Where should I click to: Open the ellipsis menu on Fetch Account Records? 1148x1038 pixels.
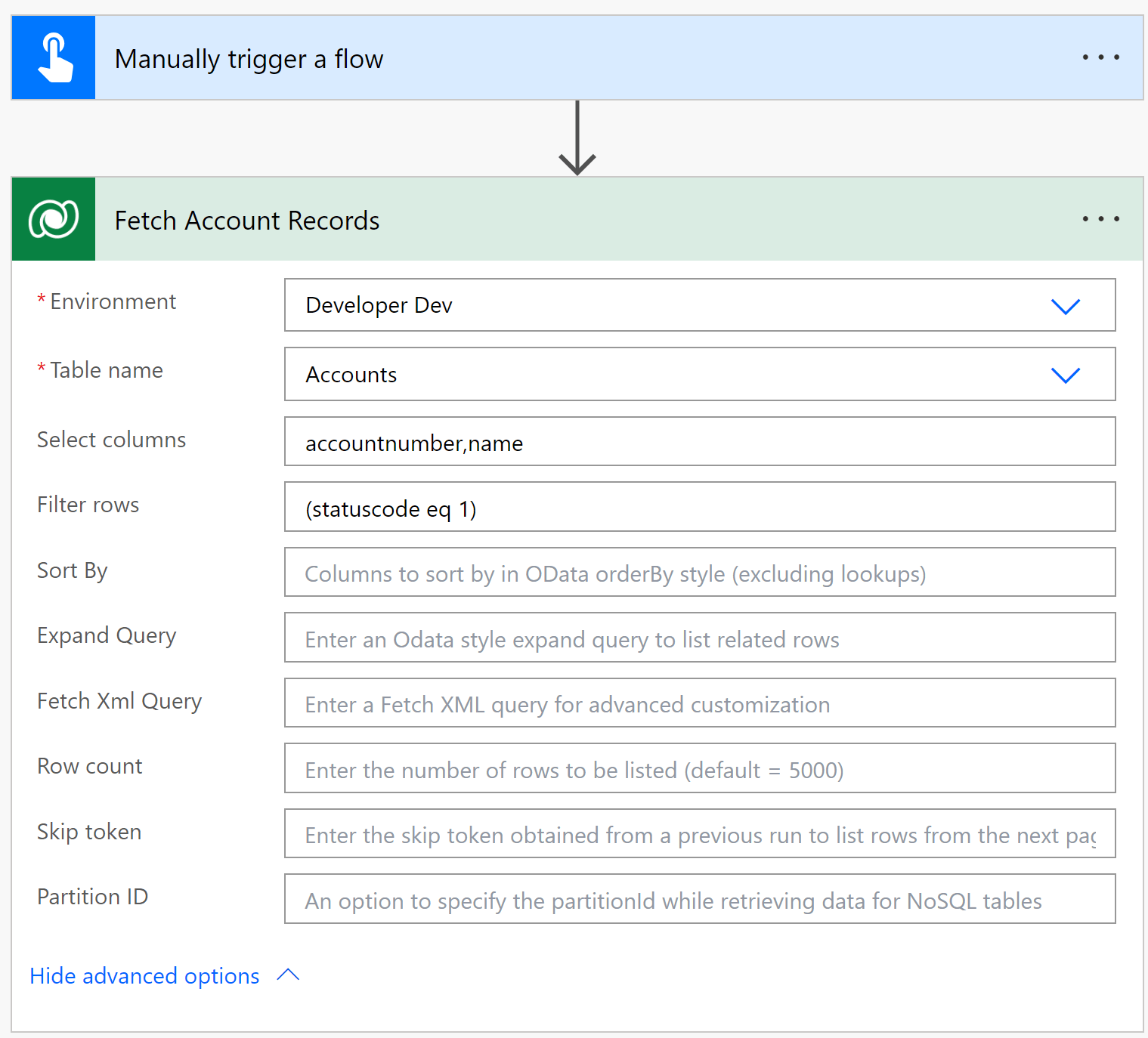tap(1100, 219)
